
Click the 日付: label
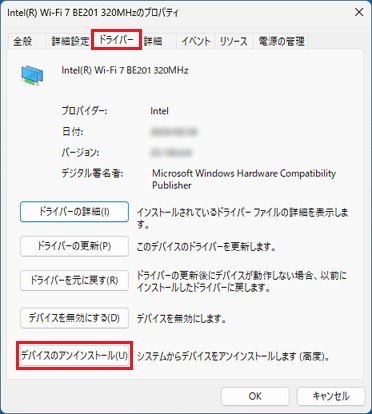(x=72, y=132)
